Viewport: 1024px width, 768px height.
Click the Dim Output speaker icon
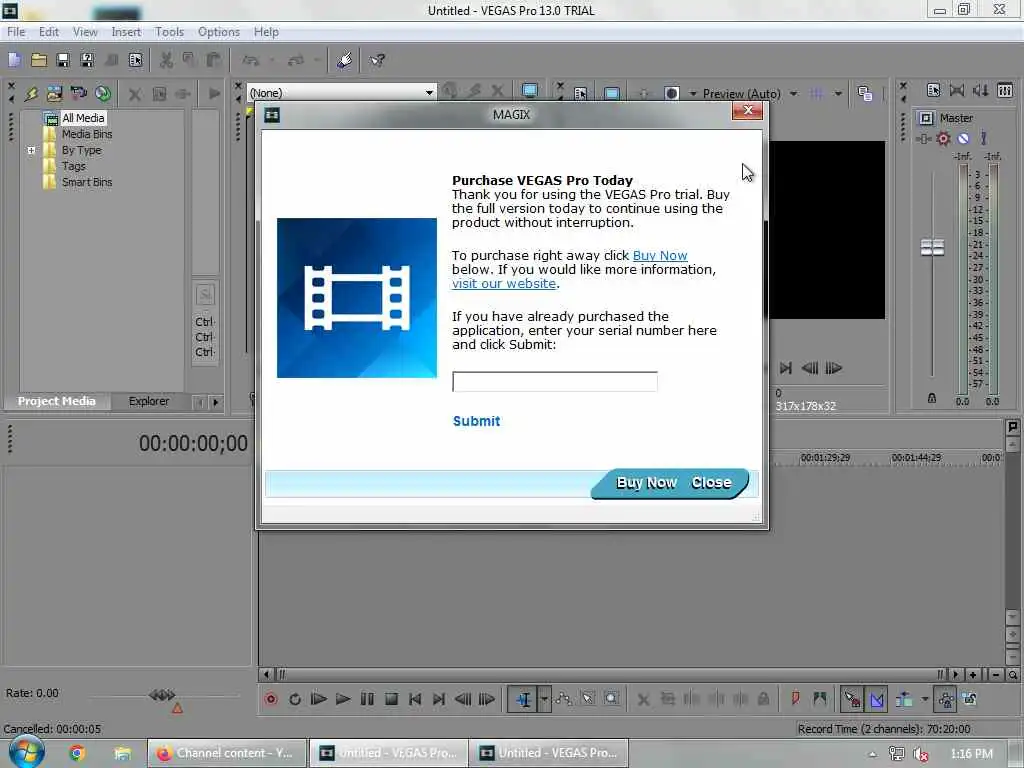[x=980, y=90]
